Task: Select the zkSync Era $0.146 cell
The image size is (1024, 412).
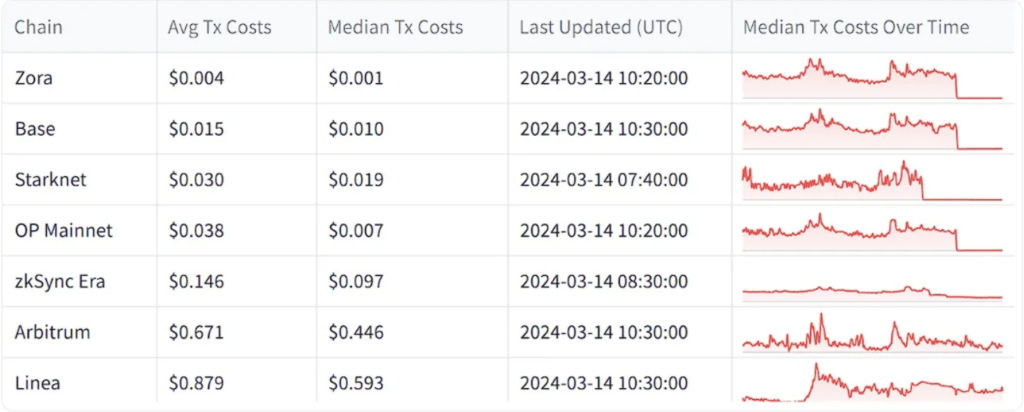Action: click(237, 282)
